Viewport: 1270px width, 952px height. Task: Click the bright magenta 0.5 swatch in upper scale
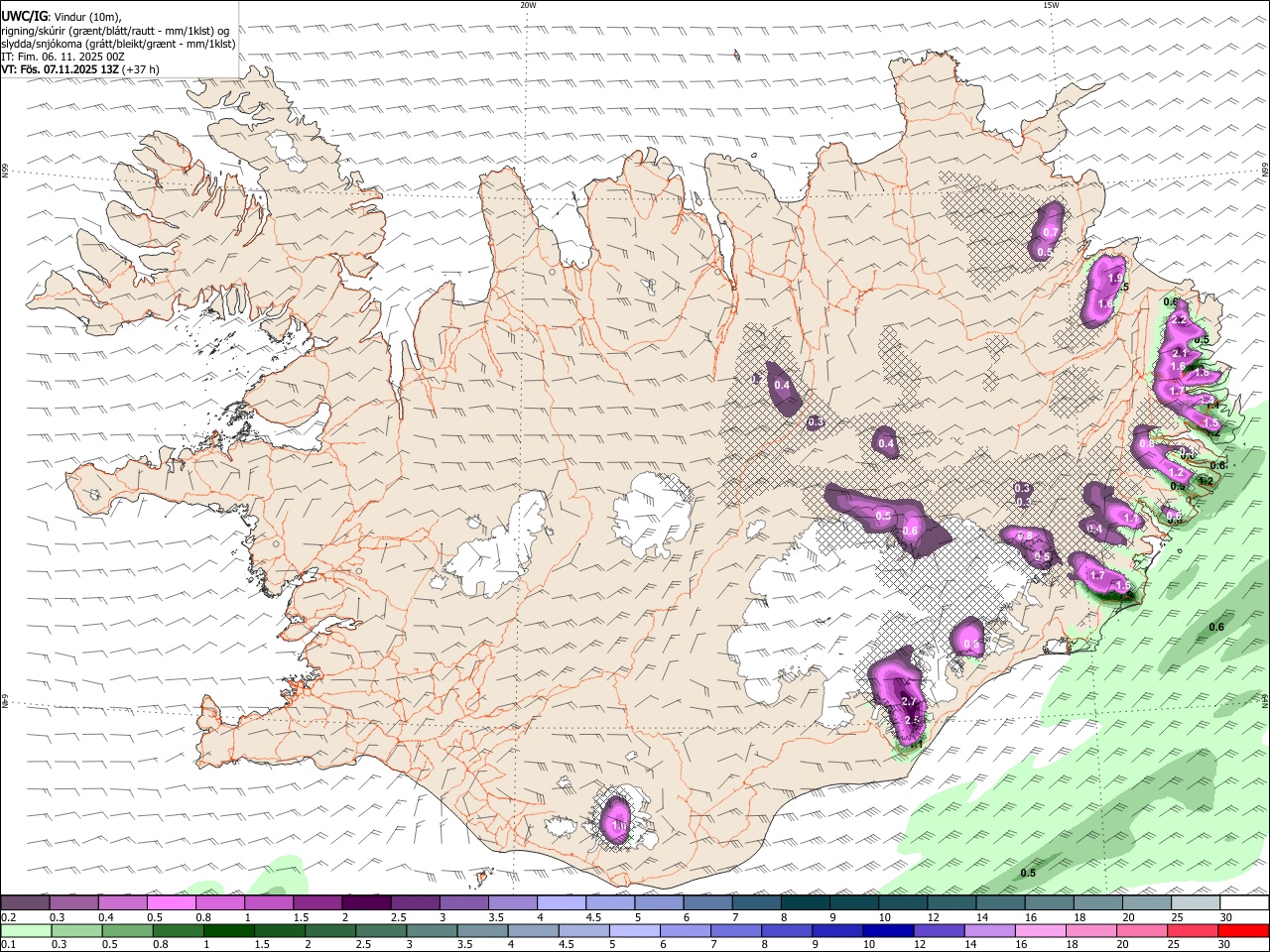point(171,903)
